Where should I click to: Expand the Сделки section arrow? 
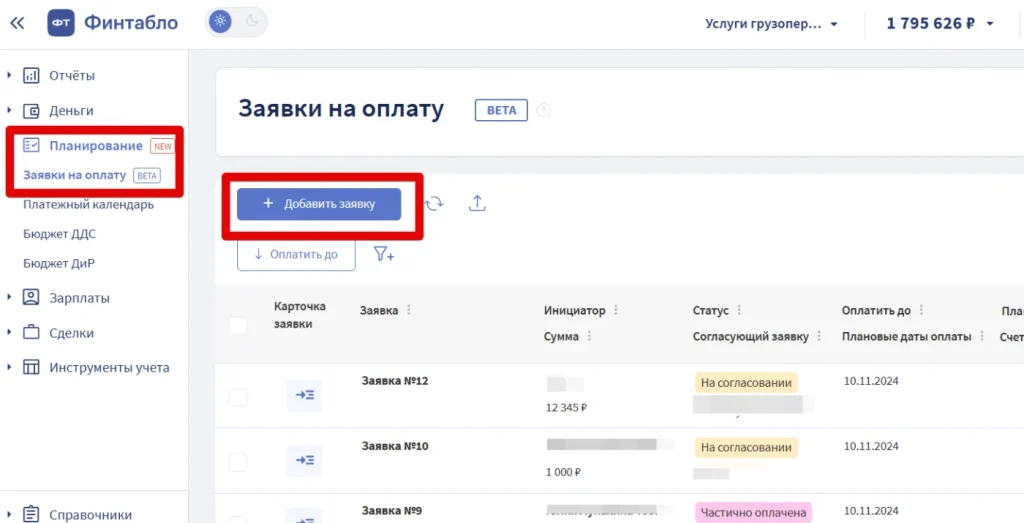(9, 332)
